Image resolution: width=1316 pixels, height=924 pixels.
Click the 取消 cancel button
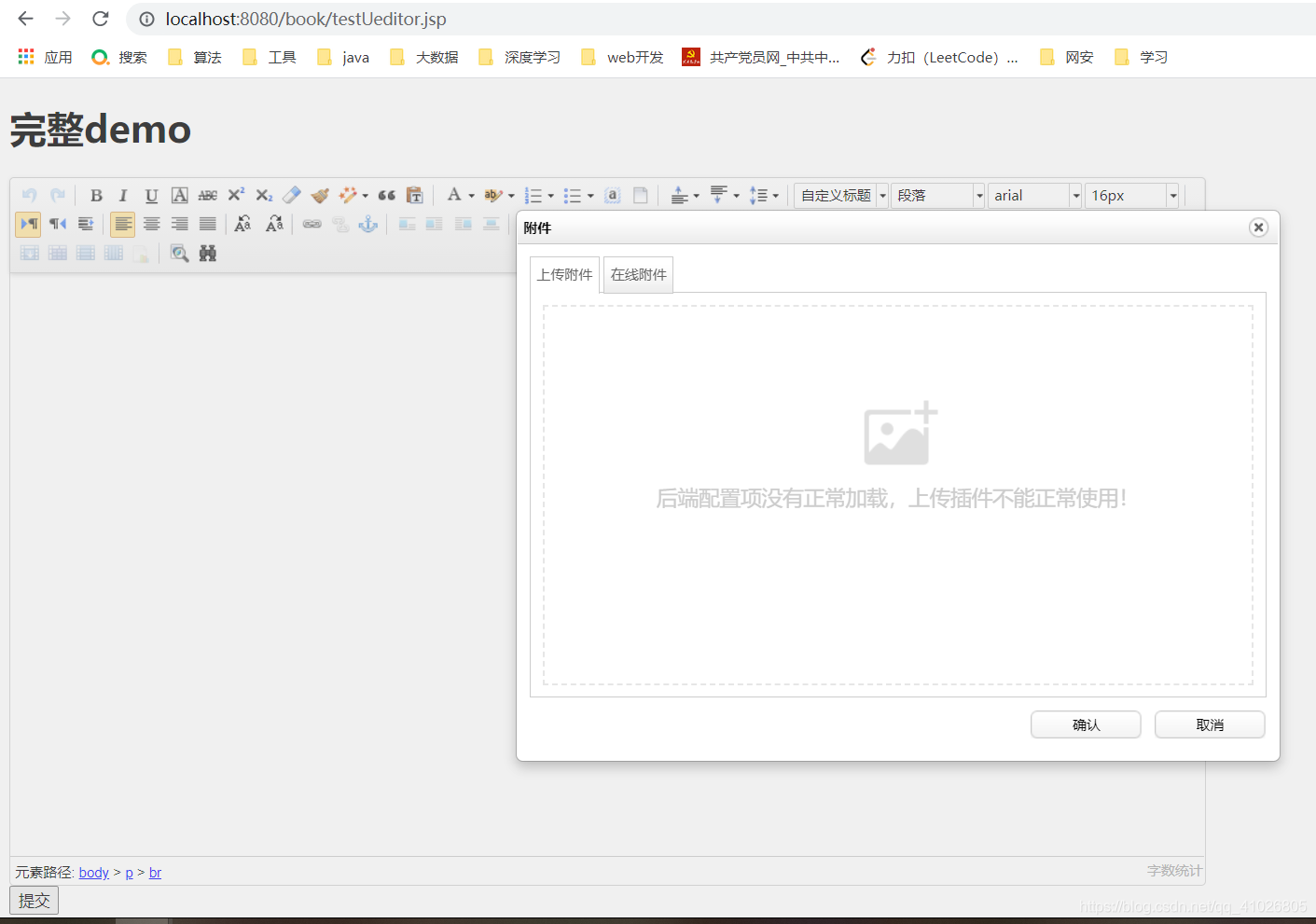pos(1210,724)
